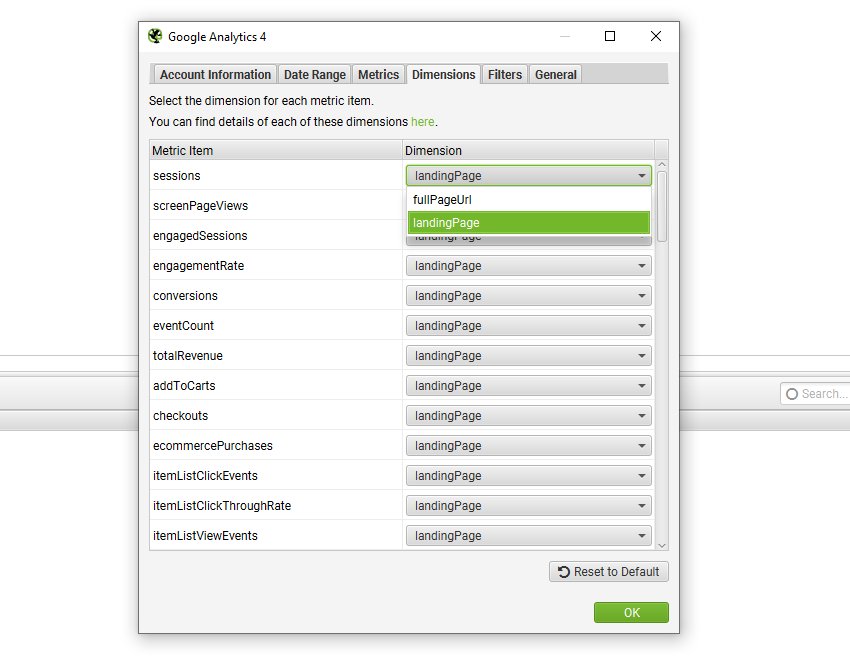
Task: Open the itemListClickThroughRate dimension dropdown
Action: pyautogui.click(x=529, y=506)
